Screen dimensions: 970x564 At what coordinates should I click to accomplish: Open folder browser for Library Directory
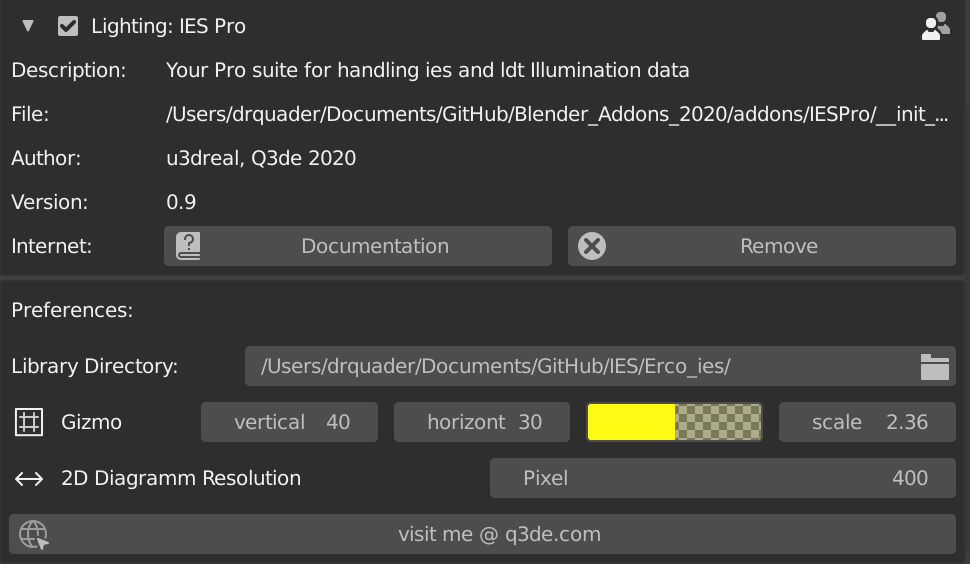pos(935,367)
